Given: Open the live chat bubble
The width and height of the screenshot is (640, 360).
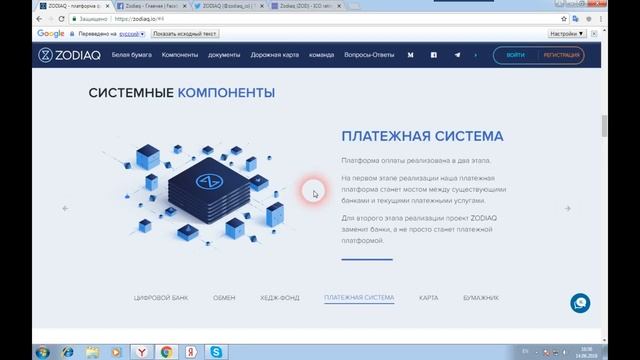Looking at the screenshot, I should tap(580, 303).
